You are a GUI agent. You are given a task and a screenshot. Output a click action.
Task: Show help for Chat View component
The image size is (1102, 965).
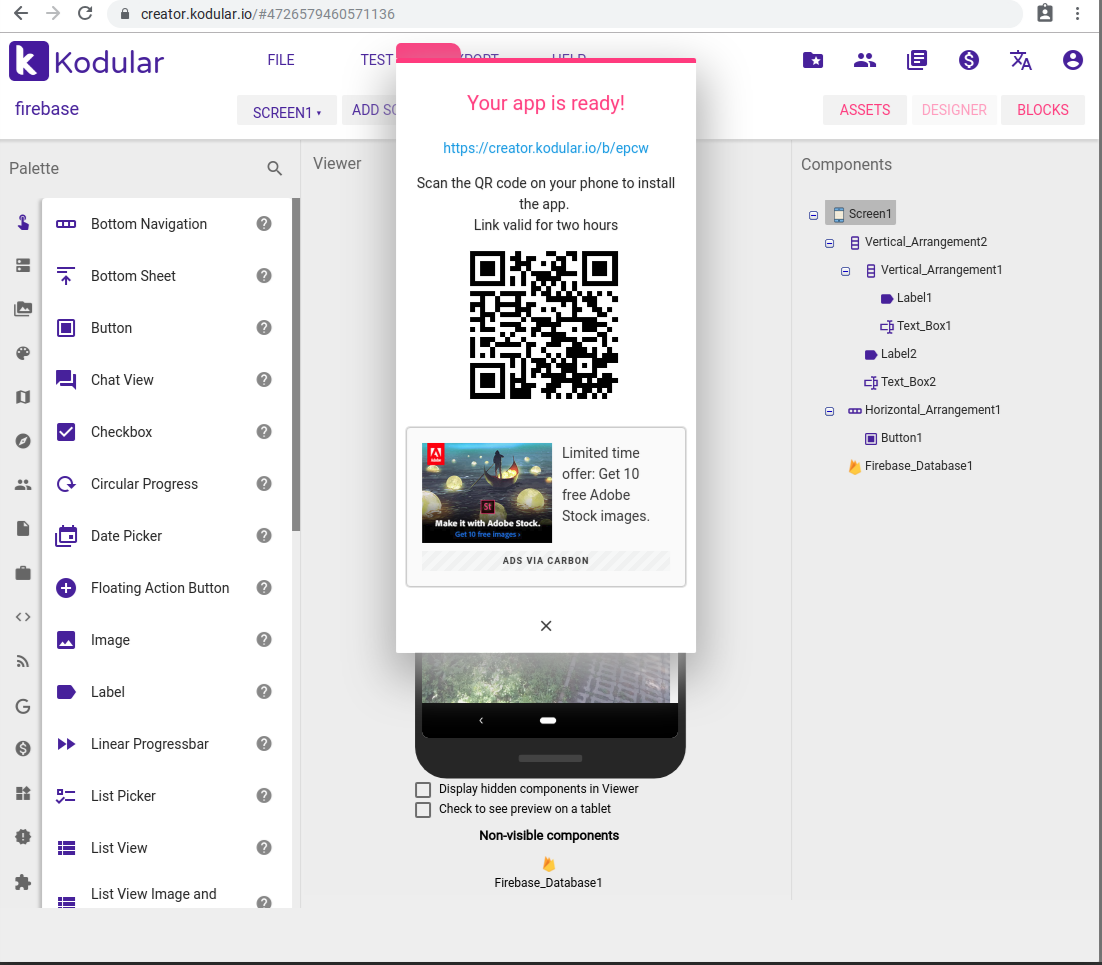point(264,380)
